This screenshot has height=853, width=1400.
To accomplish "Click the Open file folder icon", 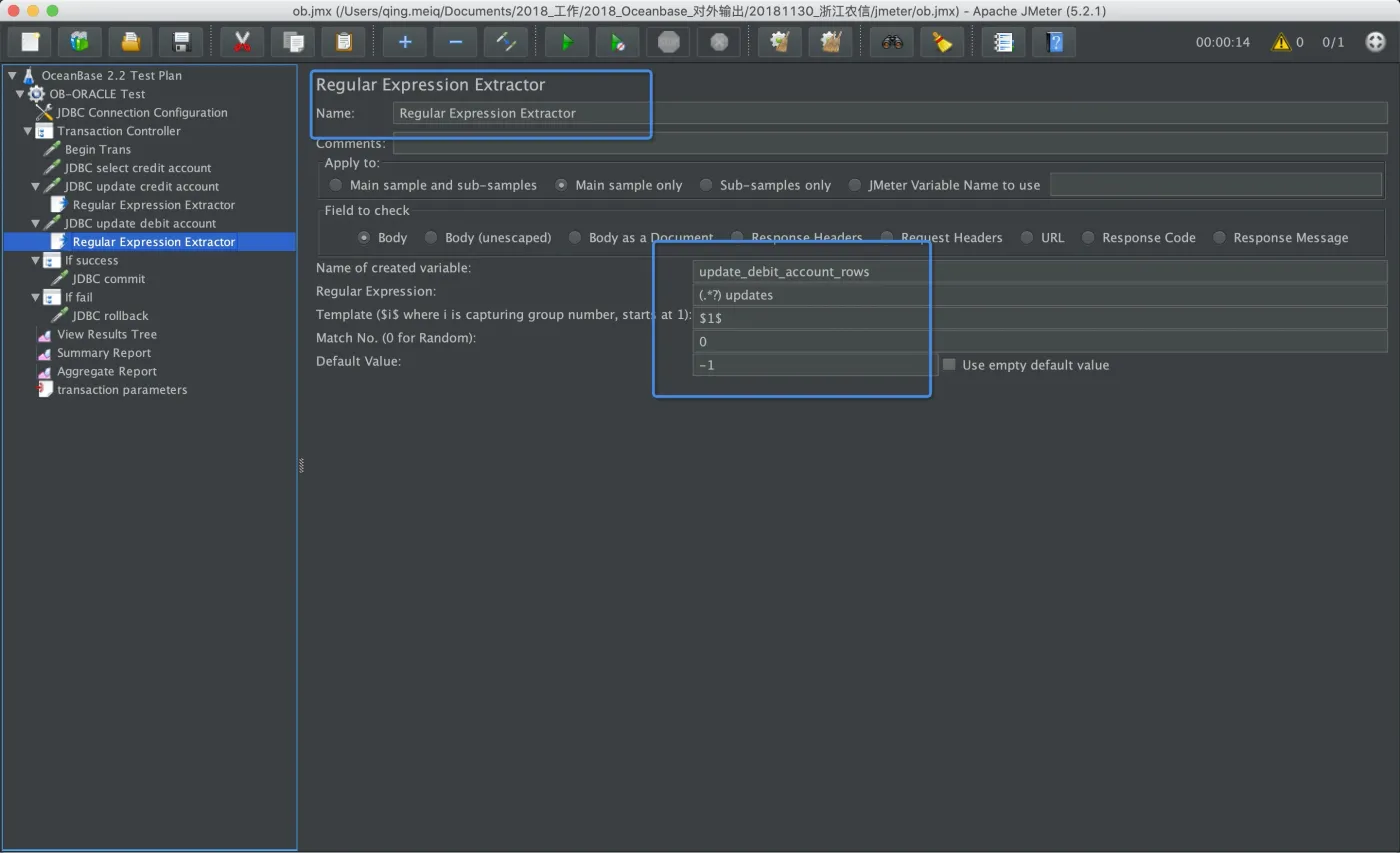I will click(x=130, y=42).
